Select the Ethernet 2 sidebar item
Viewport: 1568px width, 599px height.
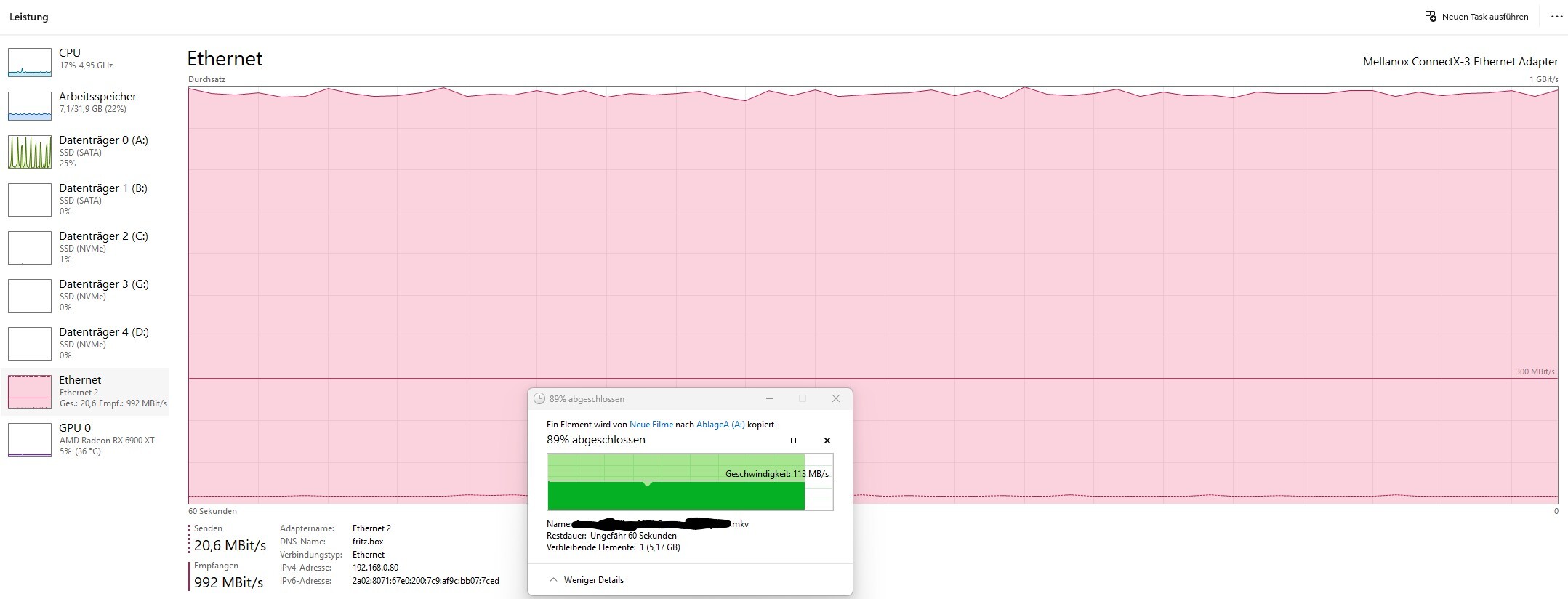coord(86,392)
